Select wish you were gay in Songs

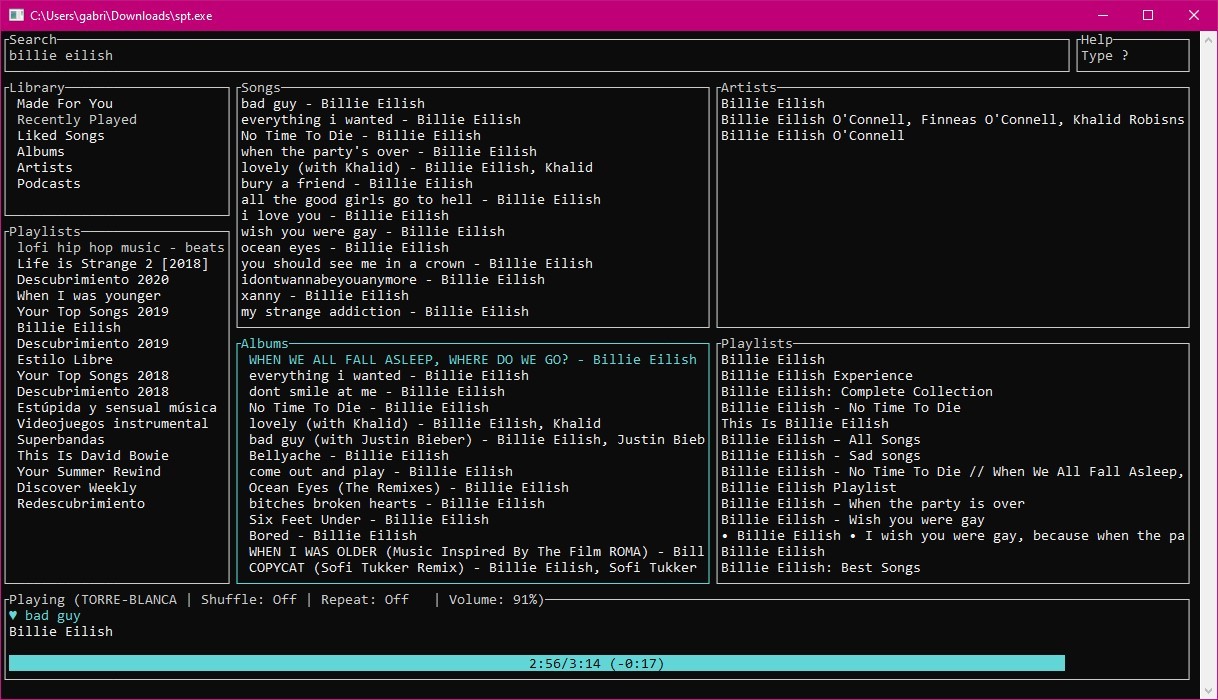[x=373, y=232]
